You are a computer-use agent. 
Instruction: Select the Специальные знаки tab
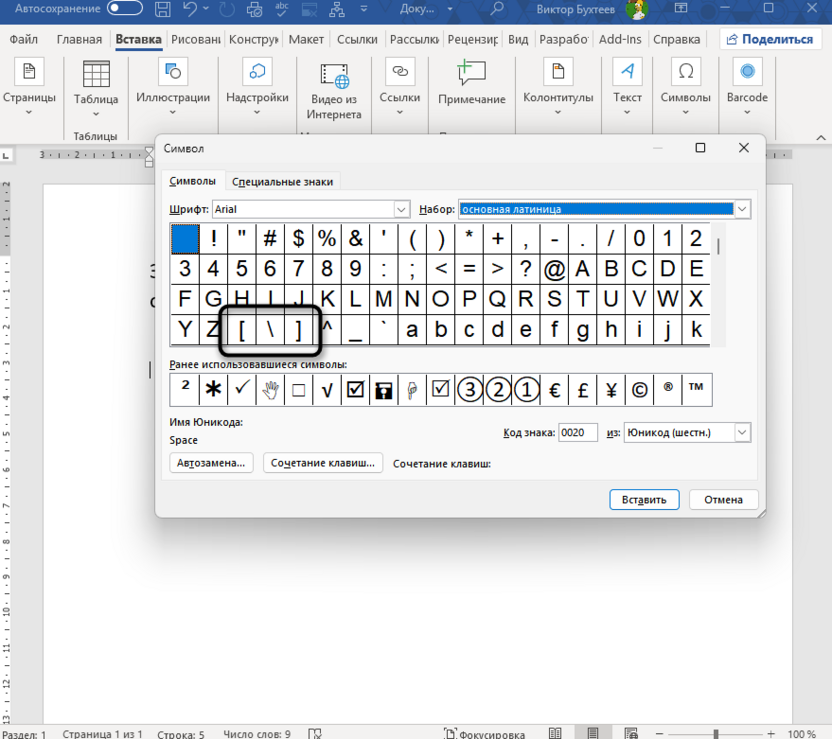tap(282, 182)
